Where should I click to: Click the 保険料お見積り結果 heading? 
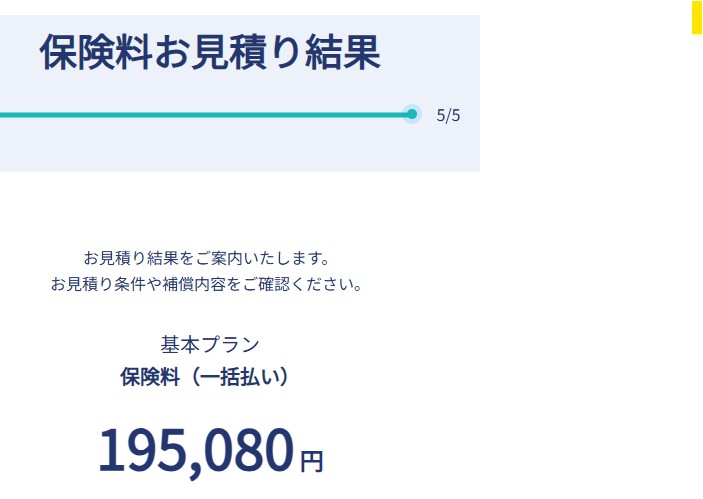210,53
